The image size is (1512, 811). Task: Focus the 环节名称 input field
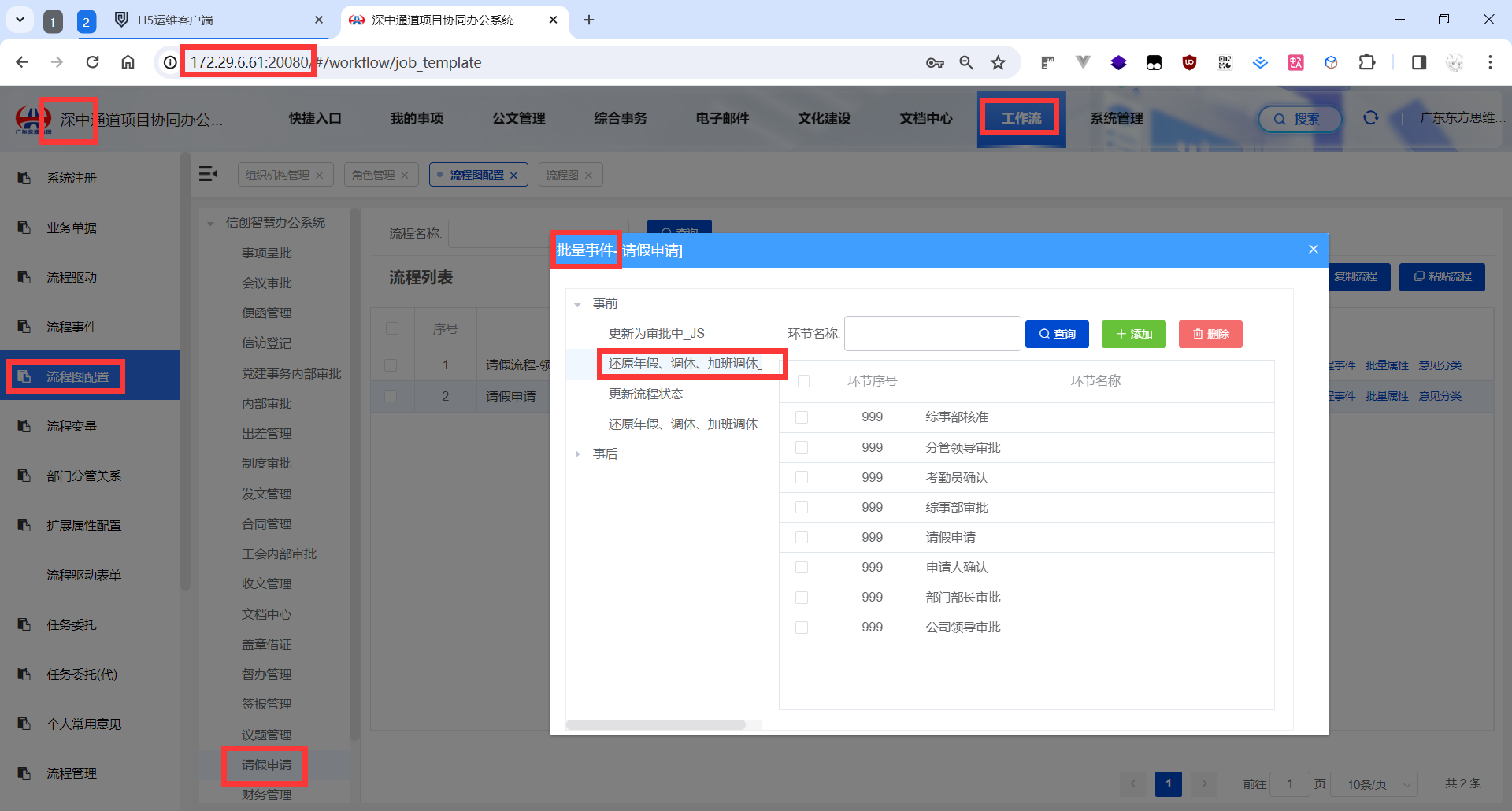tap(932, 334)
